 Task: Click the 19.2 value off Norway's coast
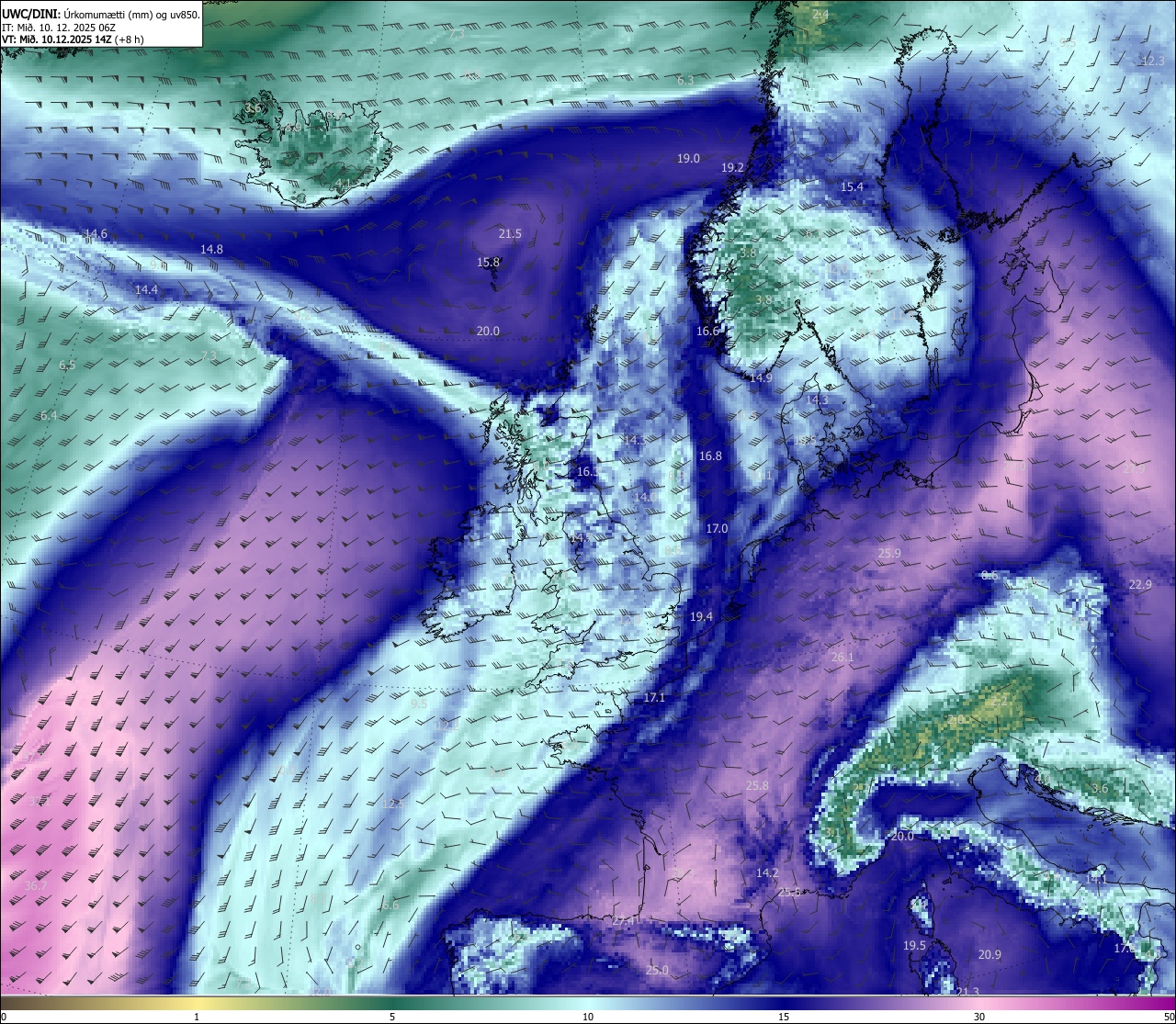click(x=732, y=168)
